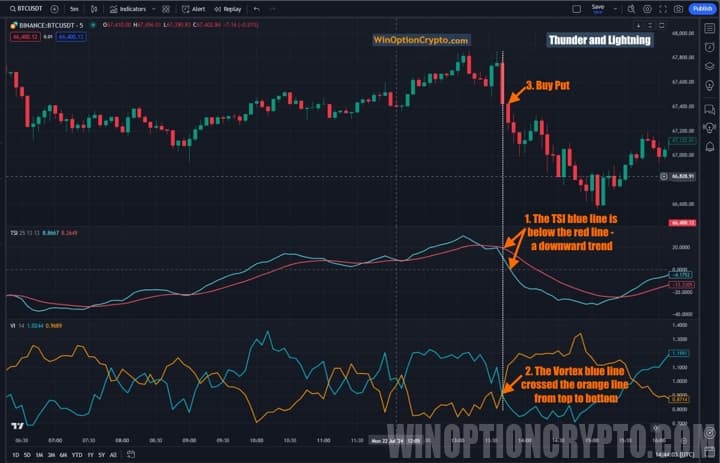Click the BTCUSDT symbol search
The image size is (720, 463).
tap(24, 8)
